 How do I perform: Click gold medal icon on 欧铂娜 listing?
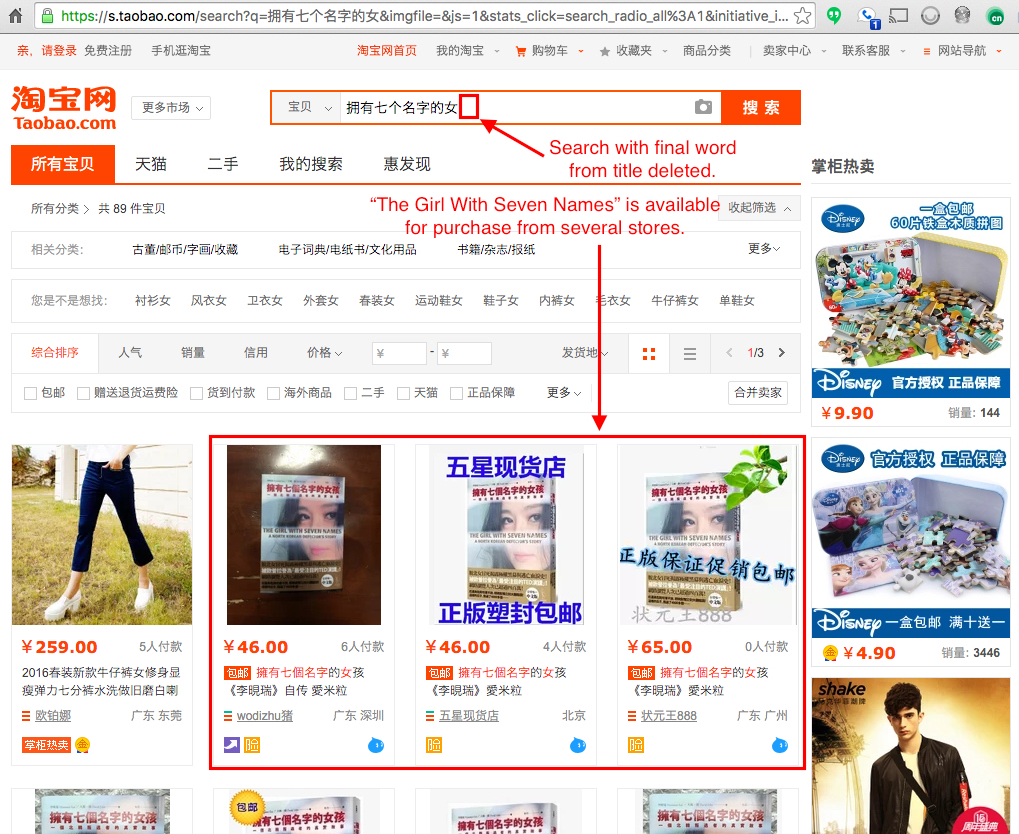click(x=83, y=745)
